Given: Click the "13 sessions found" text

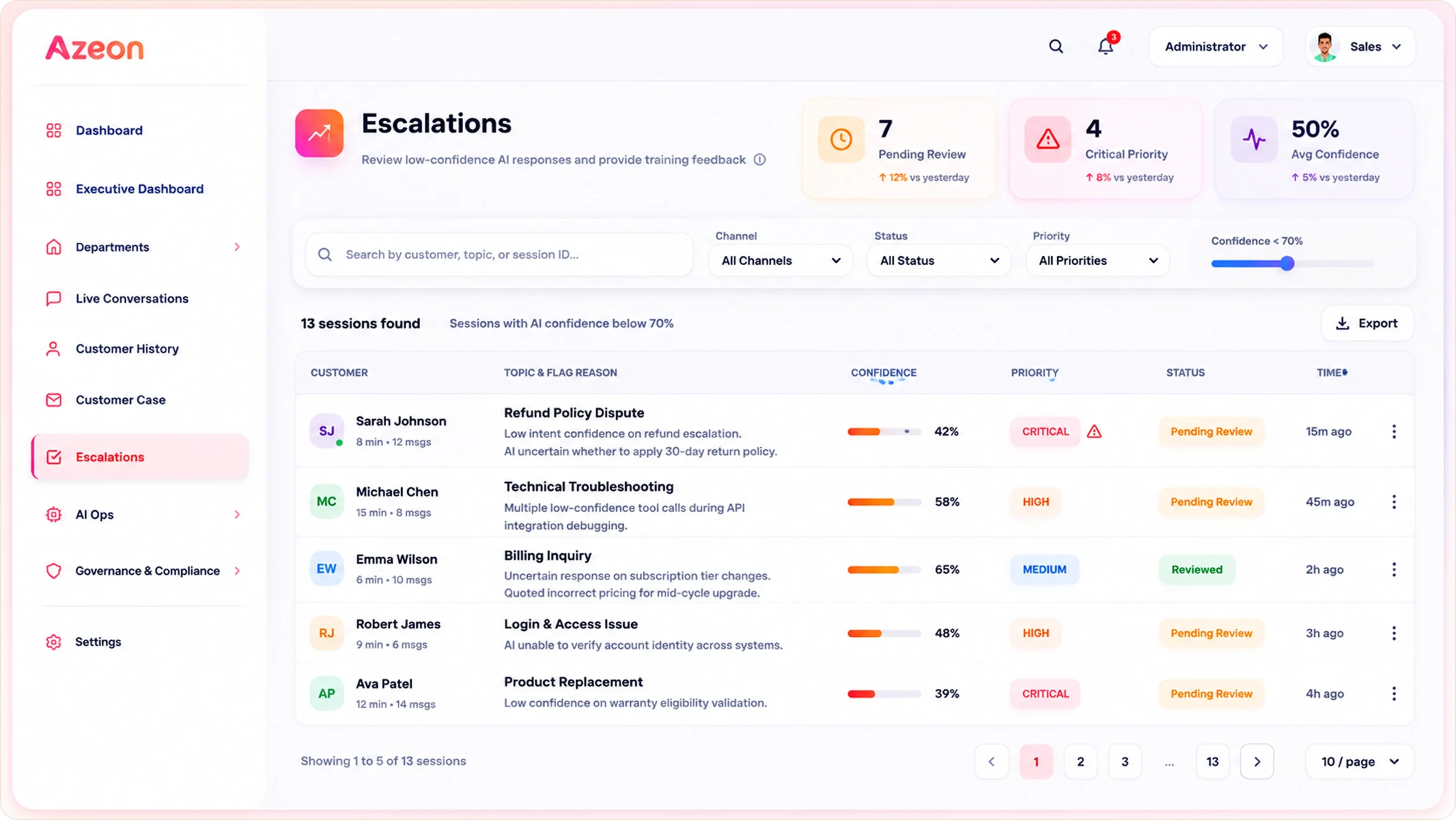Looking at the screenshot, I should tap(360, 323).
